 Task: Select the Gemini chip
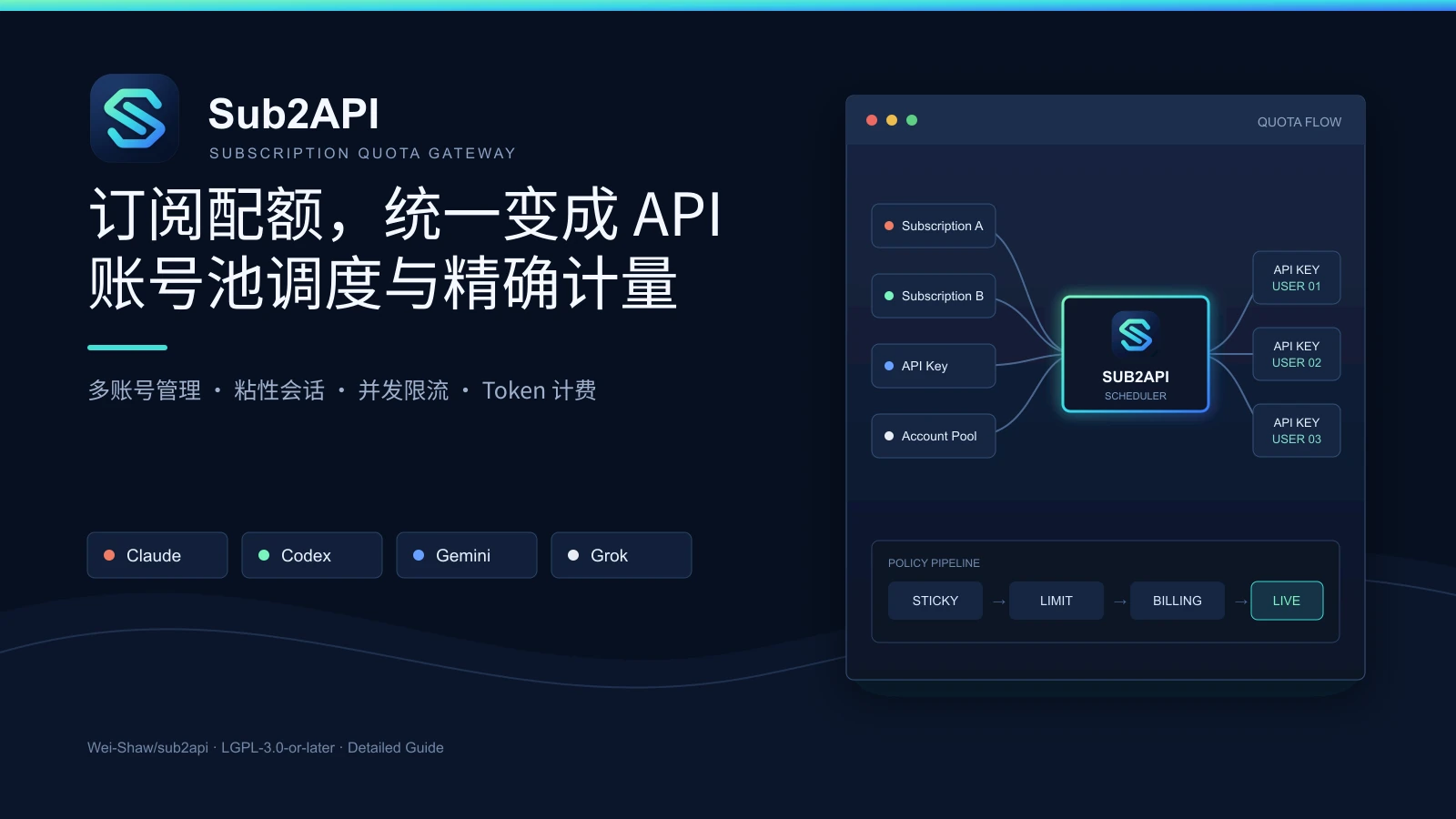[x=467, y=555]
